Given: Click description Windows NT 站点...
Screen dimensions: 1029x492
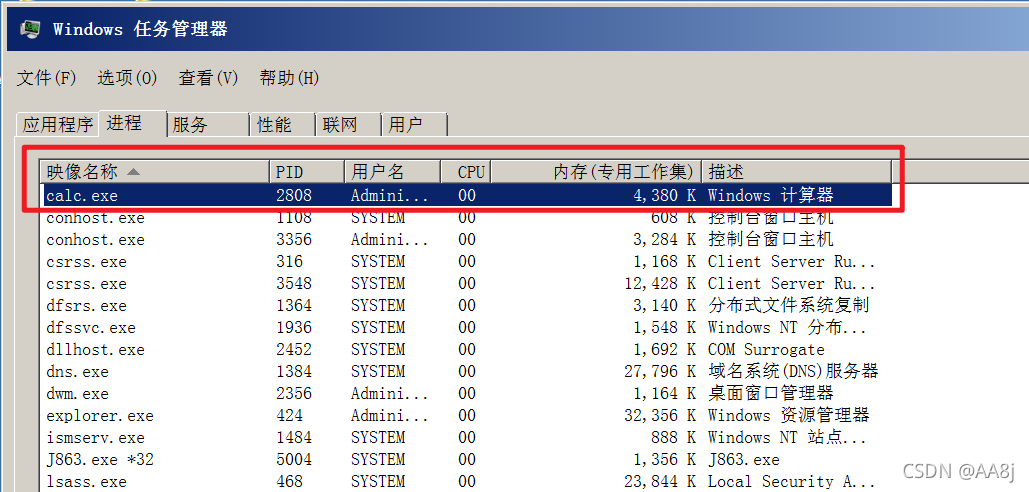Looking at the screenshot, I should pyautogui.click(x=787, y=438).
